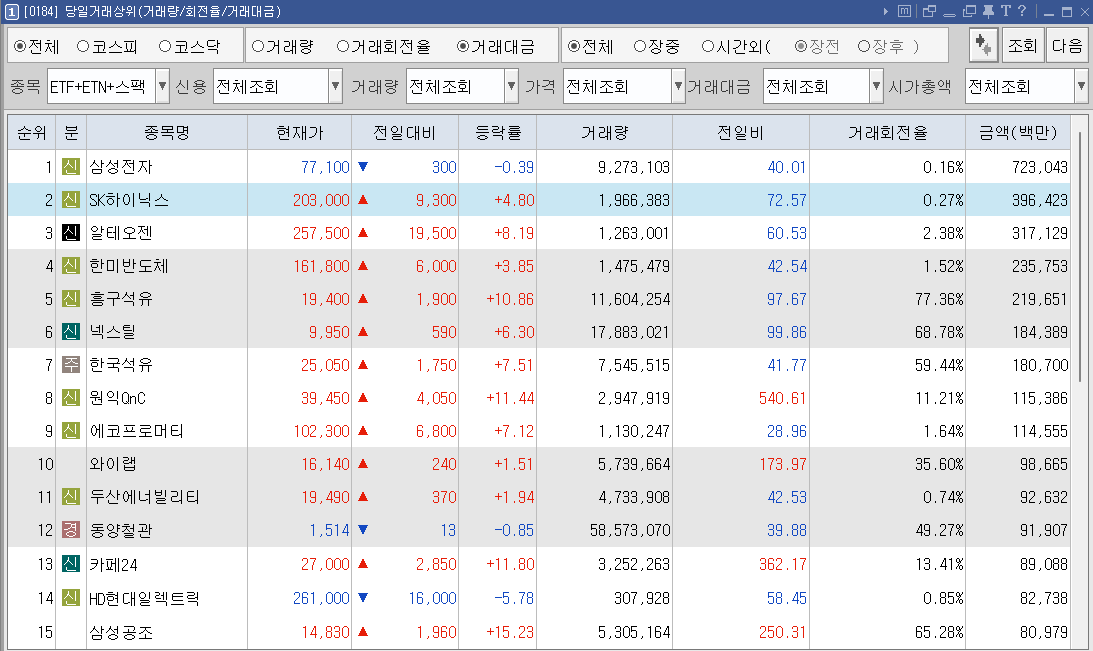1093x651 pixels.
Task: Click the overlapping-windows copy icon in title bar
Action: (x=969, y=11)
